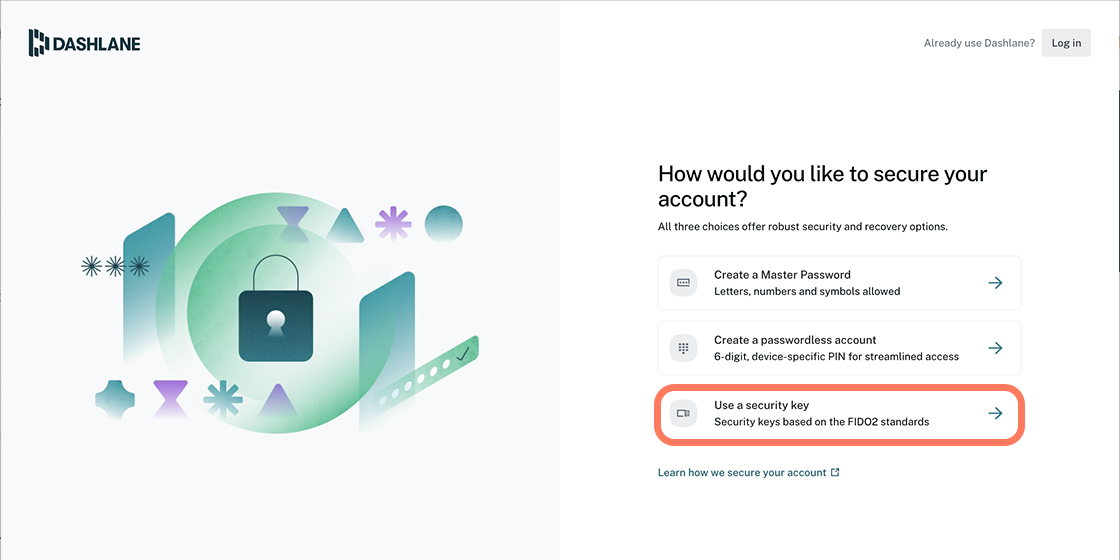1120x560 pixels.
Task: Click the external link icon after Learn how
Action: [x=836, y=472]
